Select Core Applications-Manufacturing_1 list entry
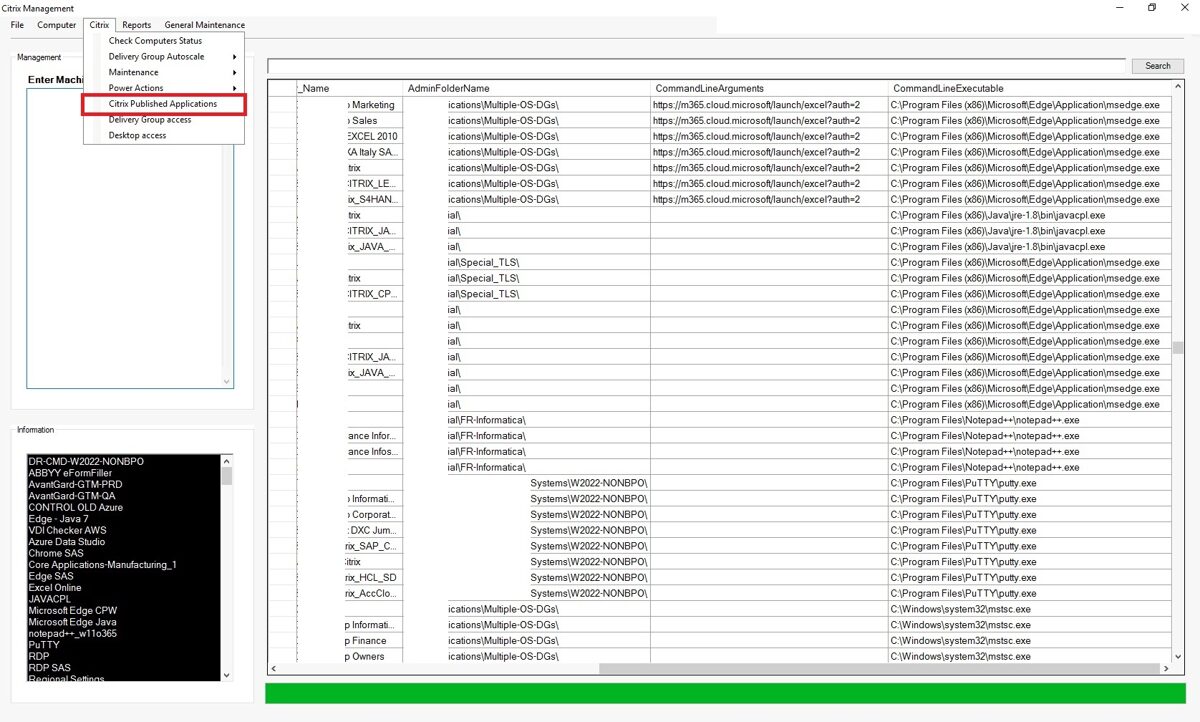Viewport: 1200px width, 722px height. (102, 565)
